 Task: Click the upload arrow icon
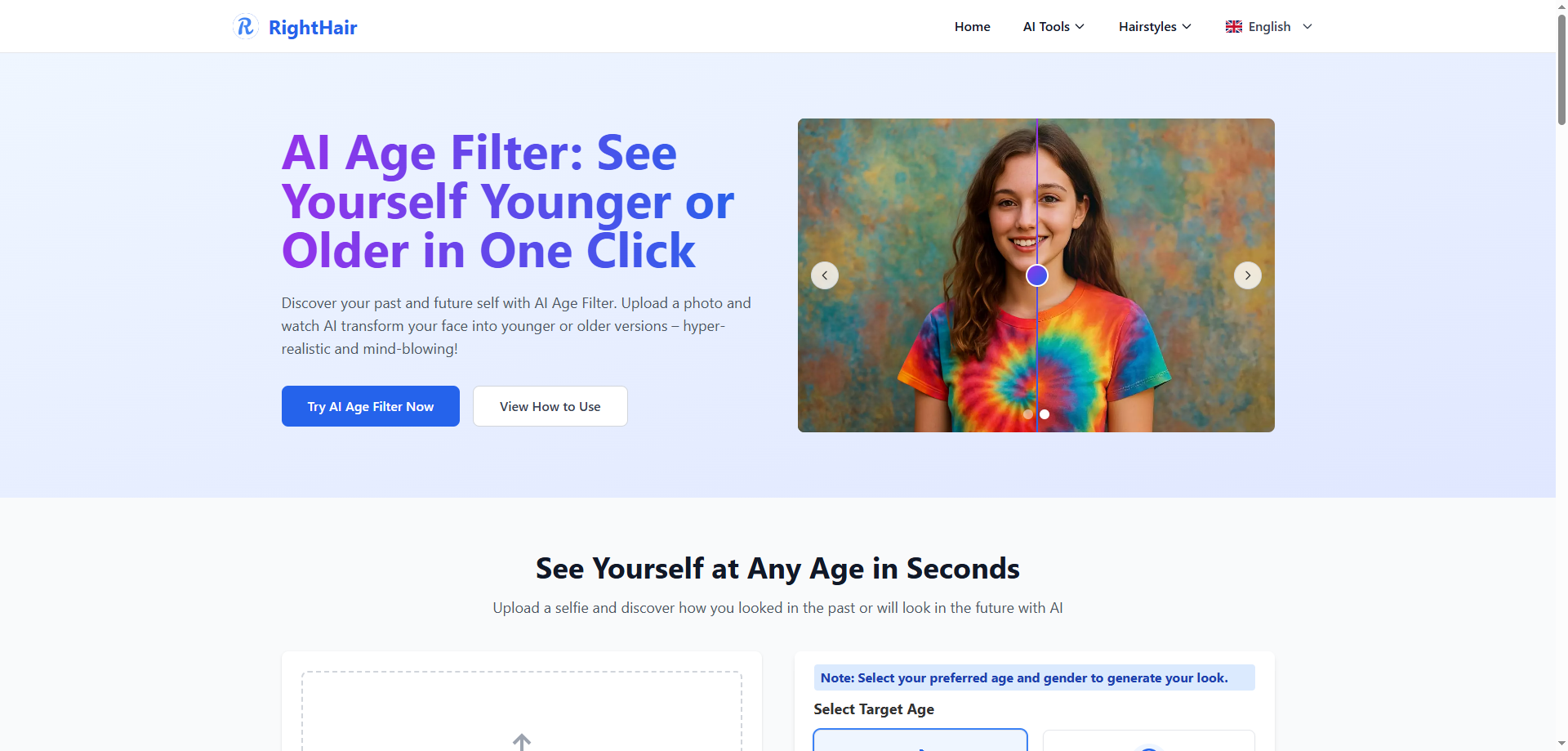[522, 741]
